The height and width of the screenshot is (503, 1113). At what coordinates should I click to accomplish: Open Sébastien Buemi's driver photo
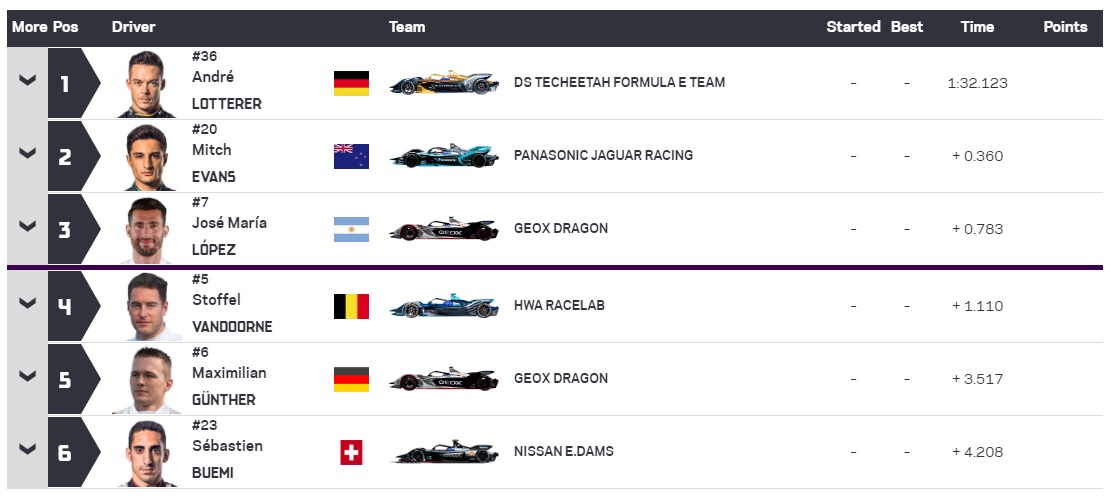tap(147, 453)
